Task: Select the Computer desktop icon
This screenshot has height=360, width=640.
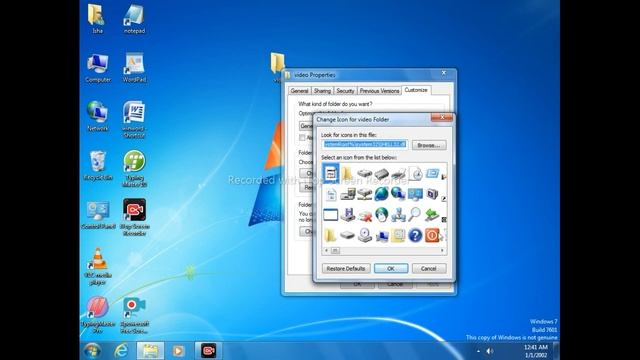Action: point(98,68)
